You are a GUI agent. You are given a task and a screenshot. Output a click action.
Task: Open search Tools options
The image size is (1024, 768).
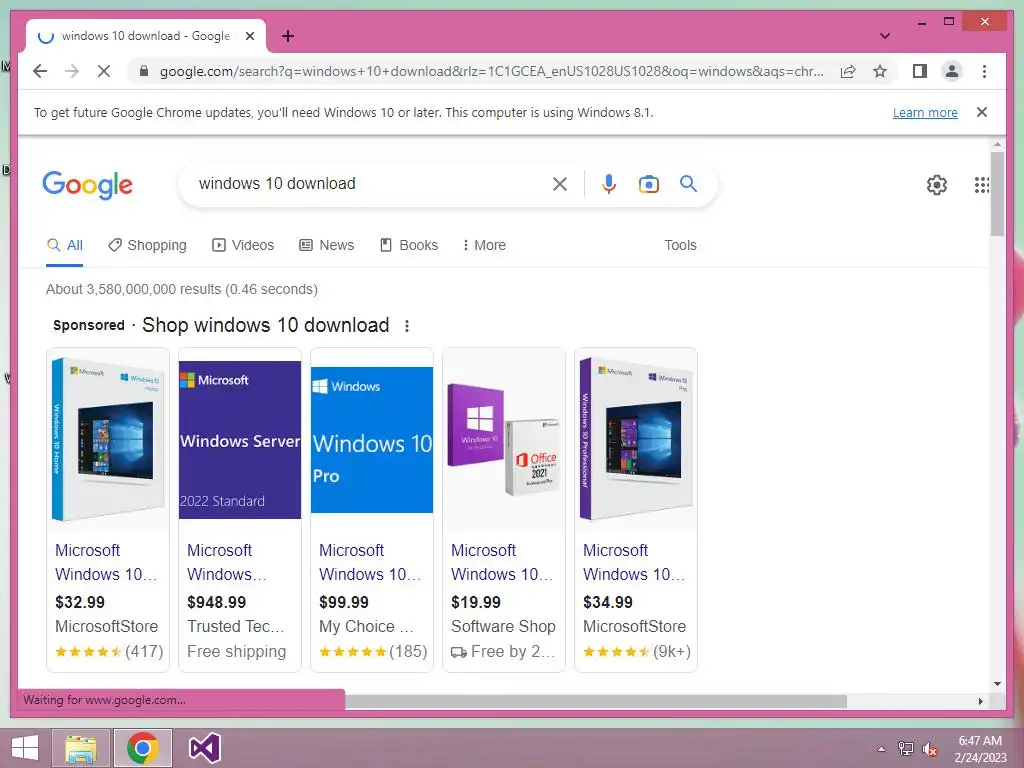[x=680, y=246]
